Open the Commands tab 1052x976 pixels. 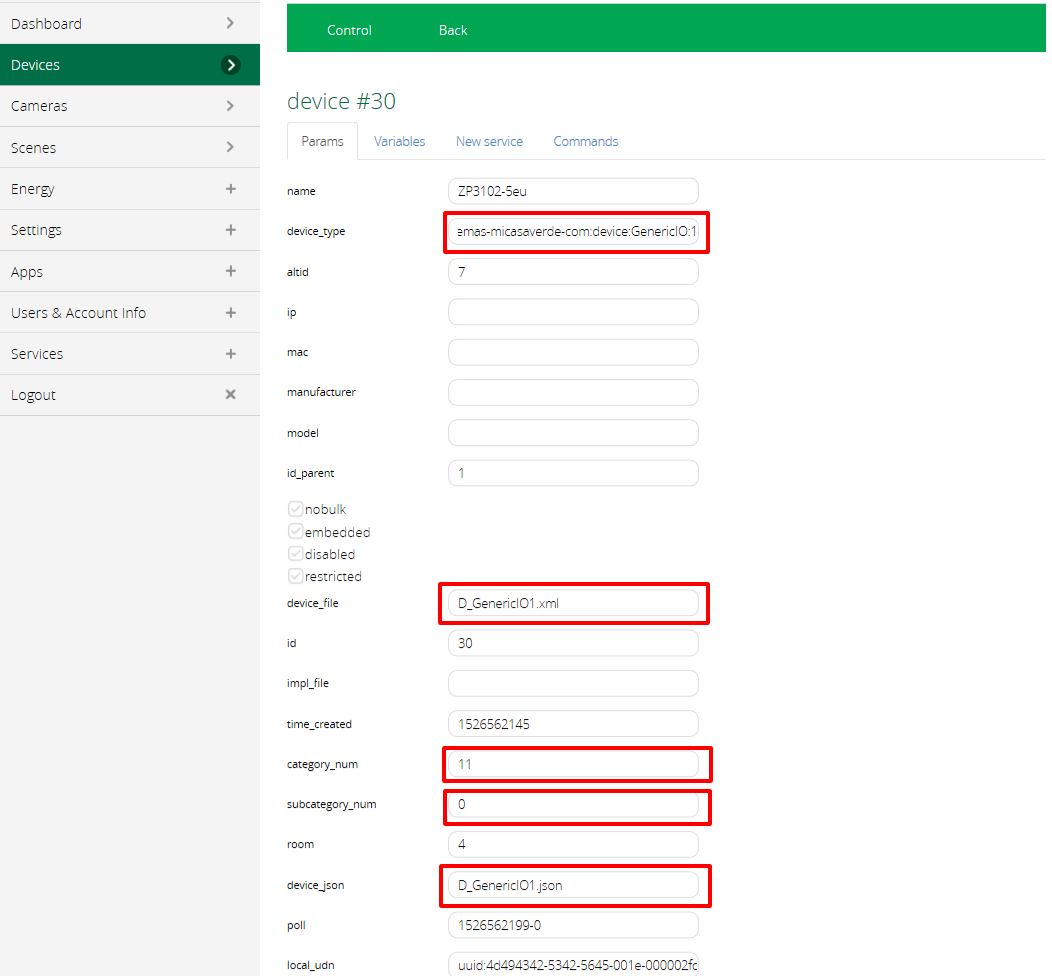tap(586, 142)
